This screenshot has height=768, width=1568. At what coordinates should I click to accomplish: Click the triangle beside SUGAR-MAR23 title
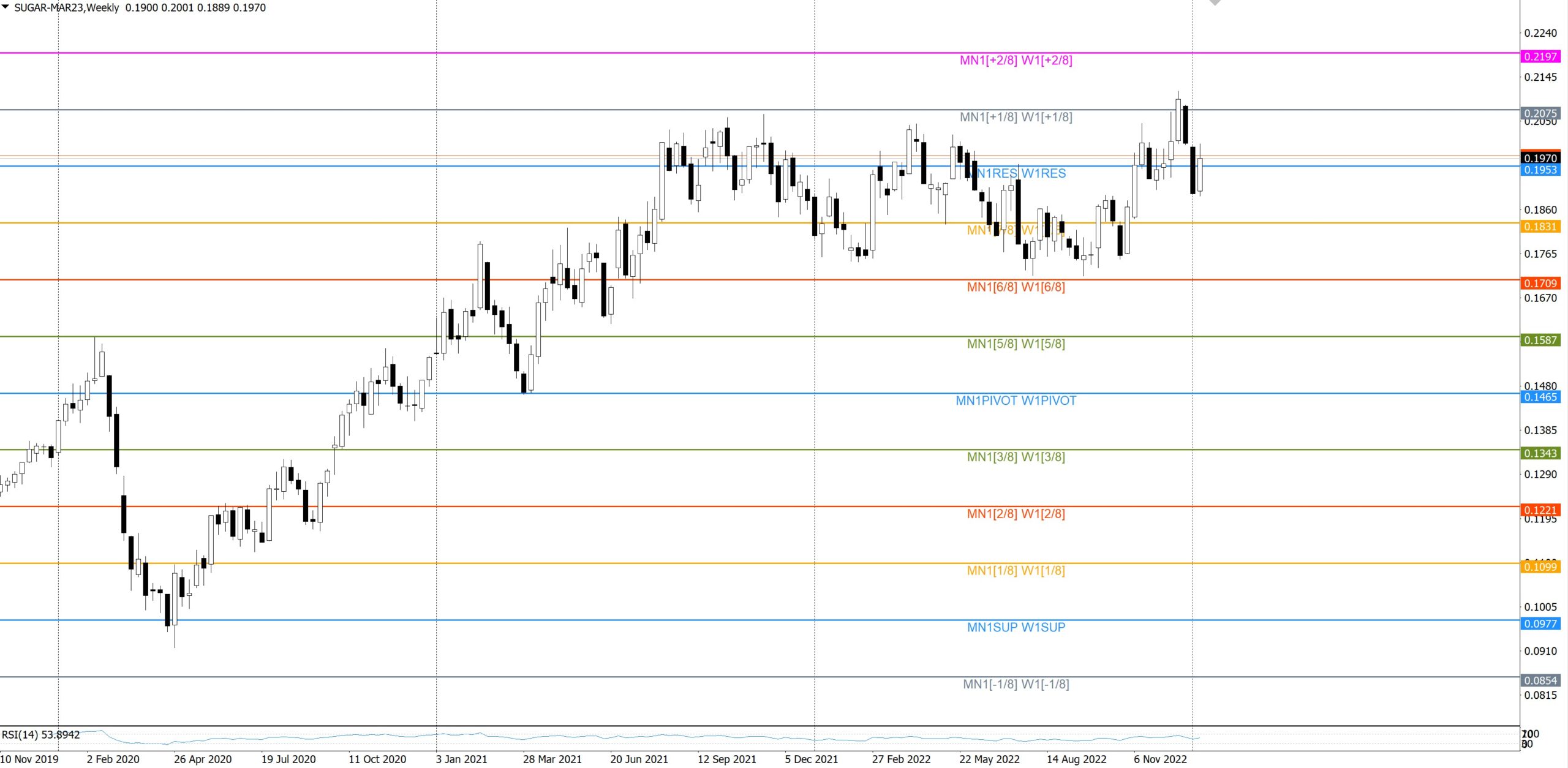(6, 7)
